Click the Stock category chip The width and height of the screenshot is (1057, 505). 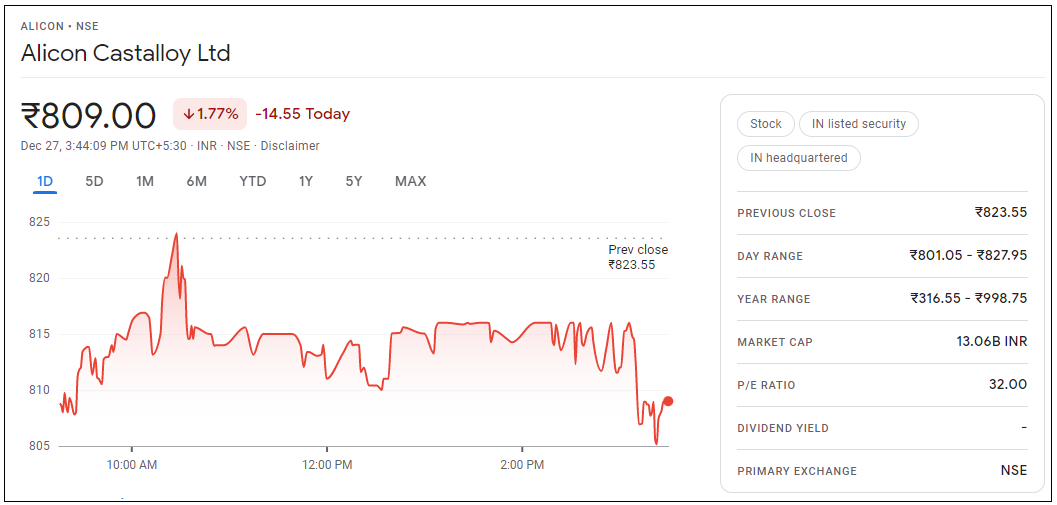pos(766,124)
